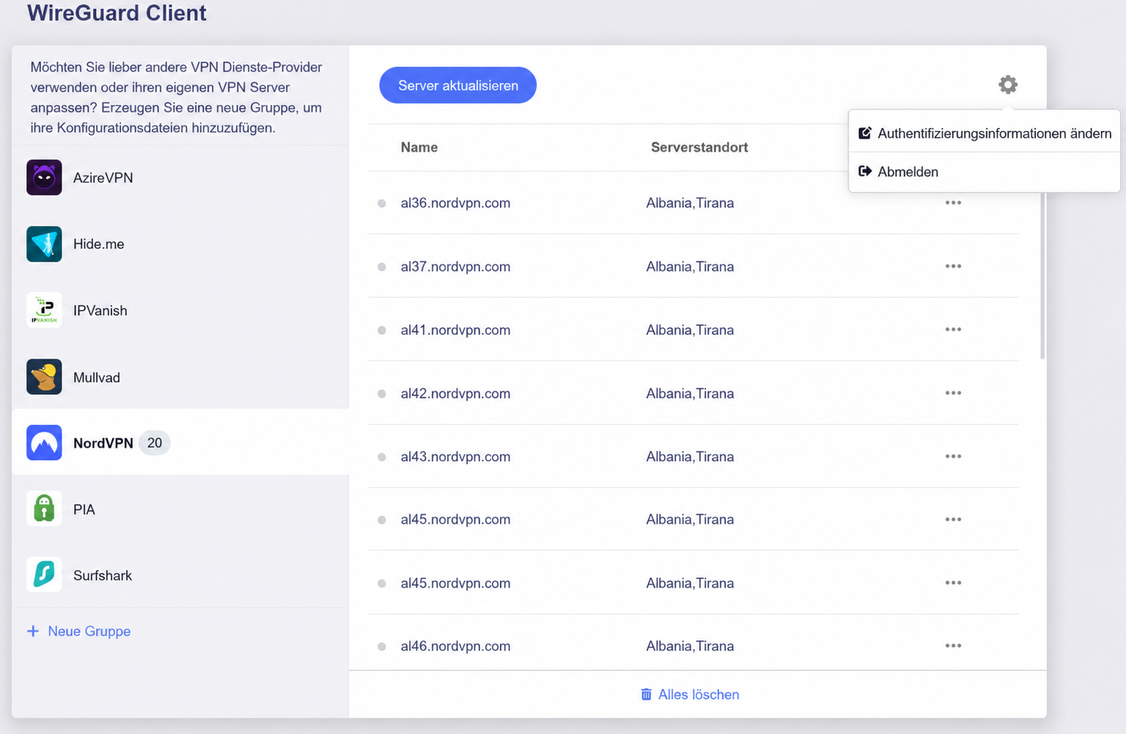Select server name al42.nordvpn.com
This screenshot has height=734, width=1126.
point(455,394)
